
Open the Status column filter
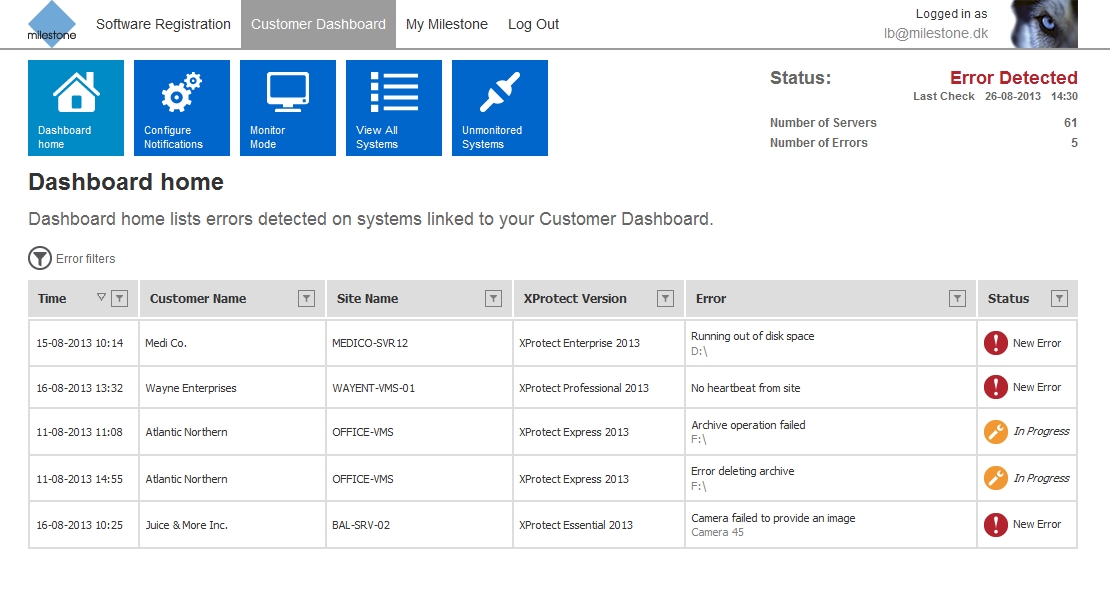click(1059, 299)
